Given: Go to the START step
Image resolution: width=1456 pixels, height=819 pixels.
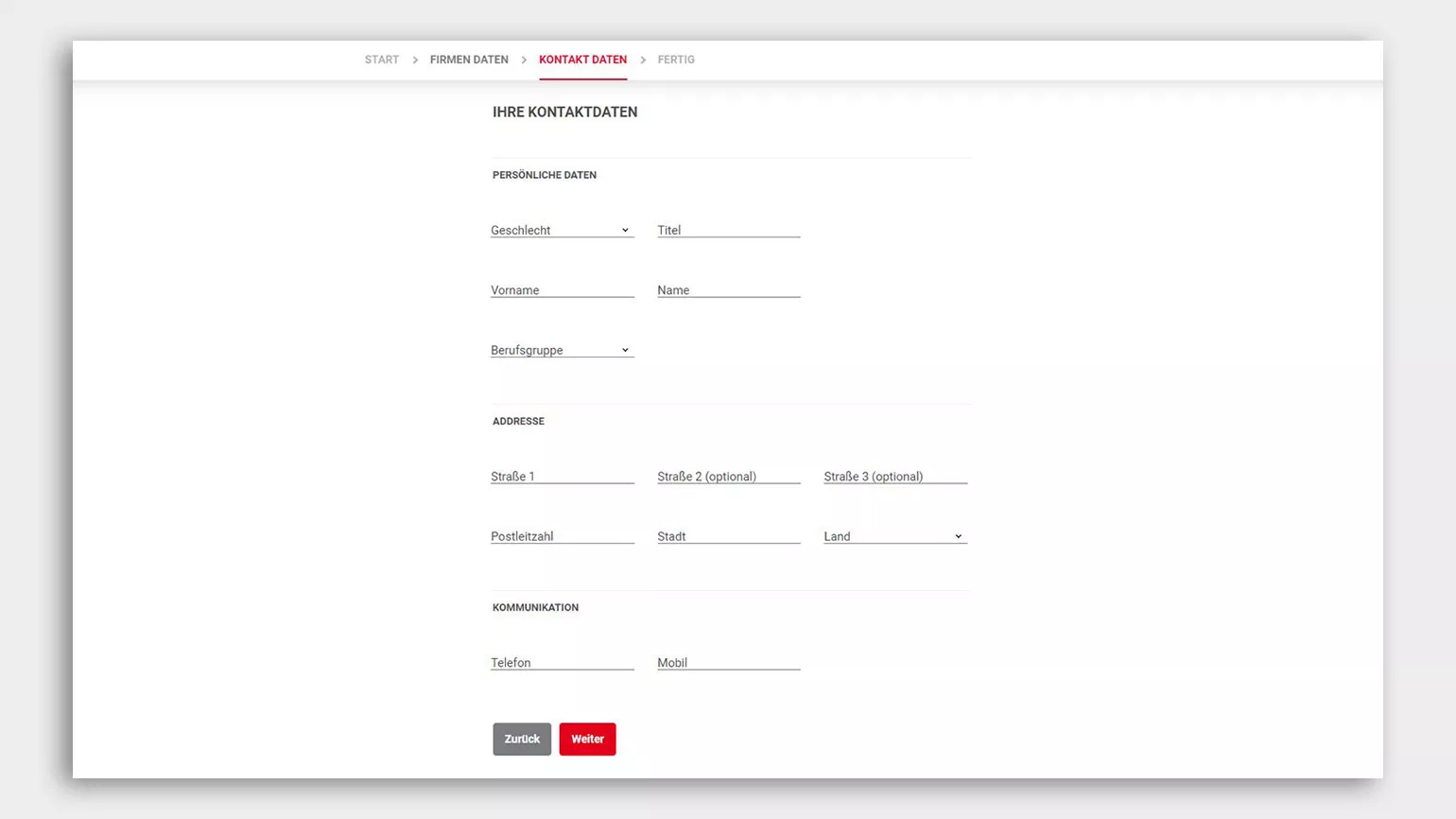Looking at the screenshot, I should (x=382, y=60).
